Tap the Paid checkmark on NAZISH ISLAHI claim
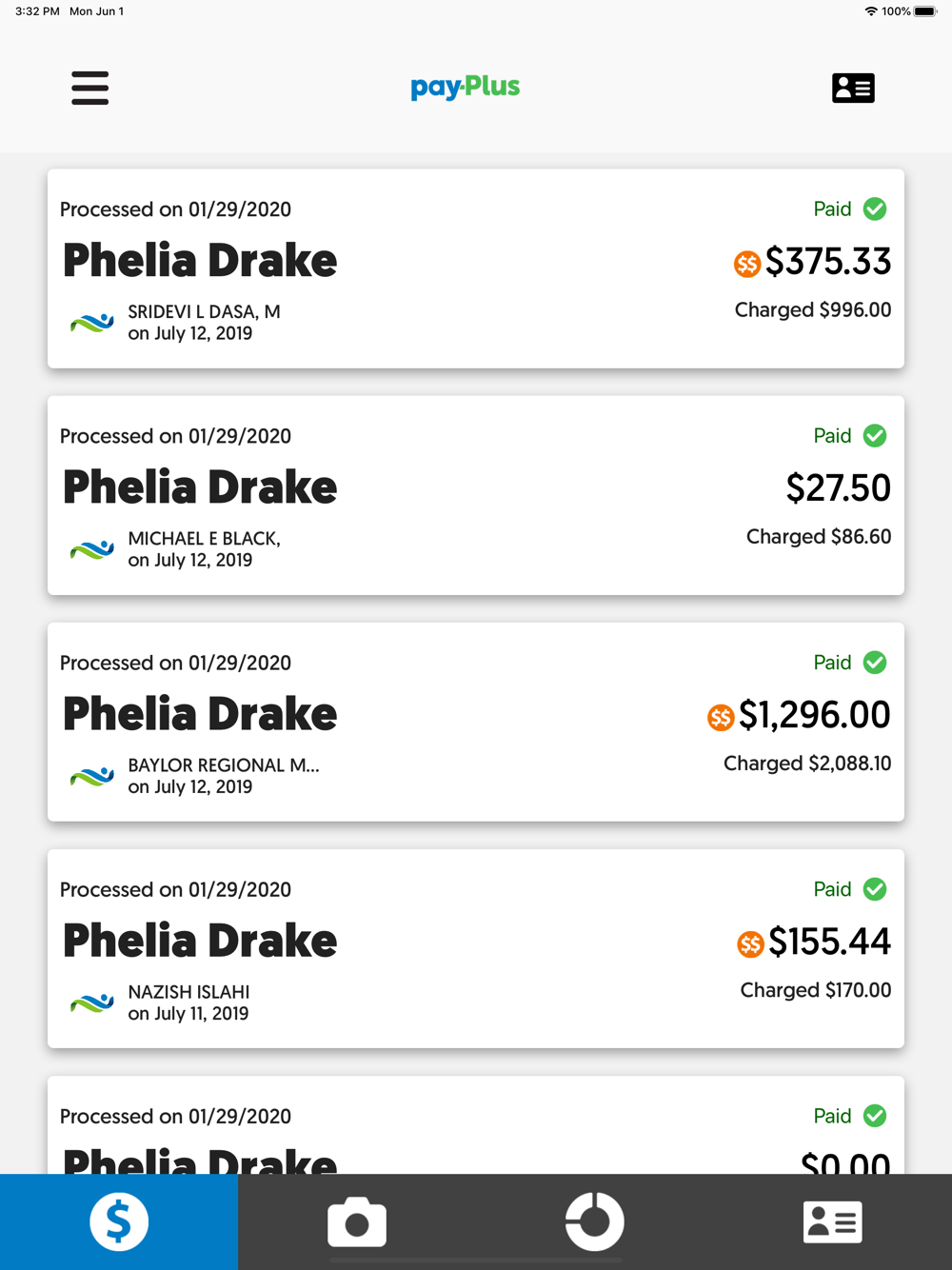Viewport: 952px width, 1270px height. [875, 888]
